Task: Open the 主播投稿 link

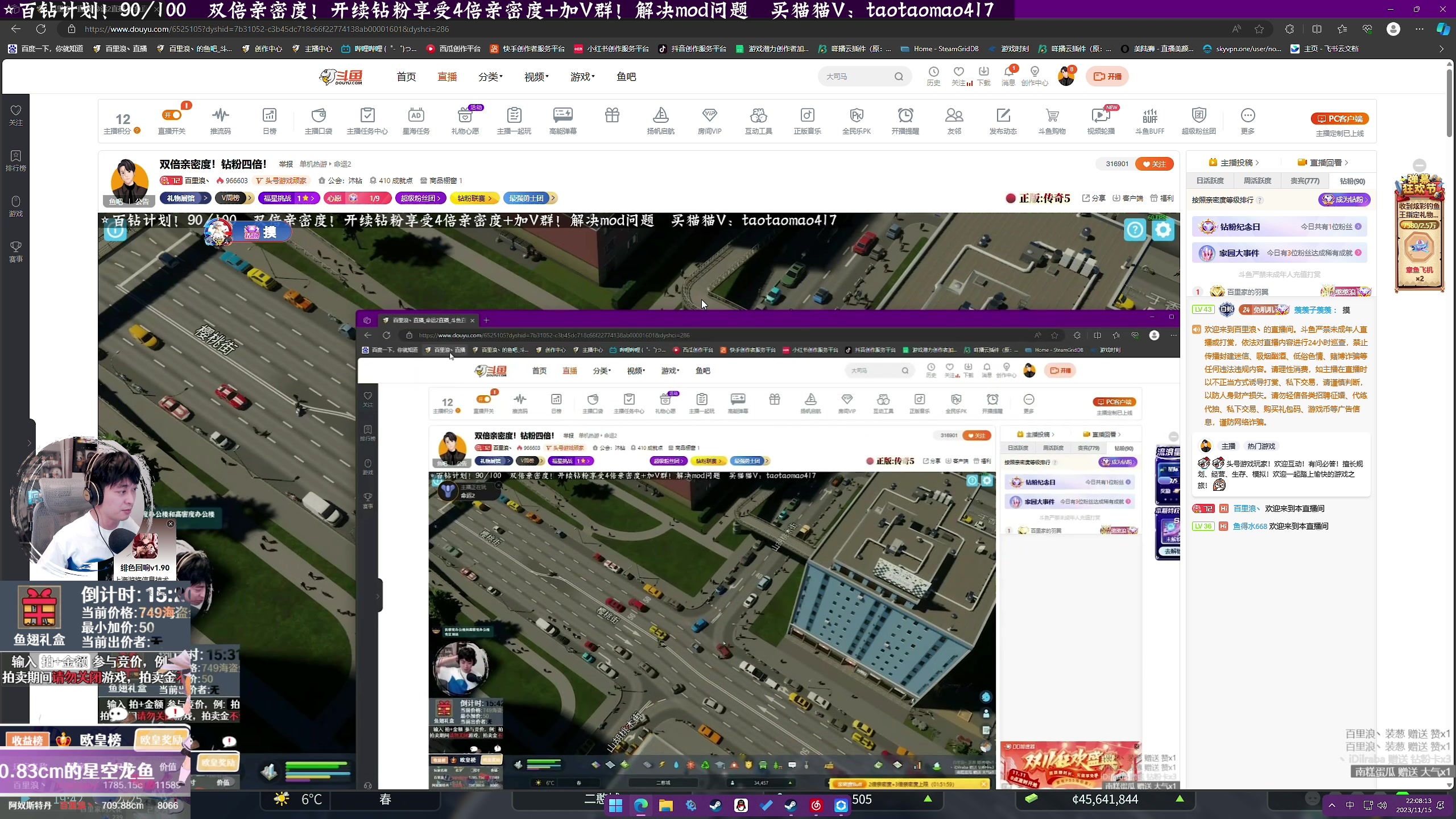Action: click(1234, 163)
